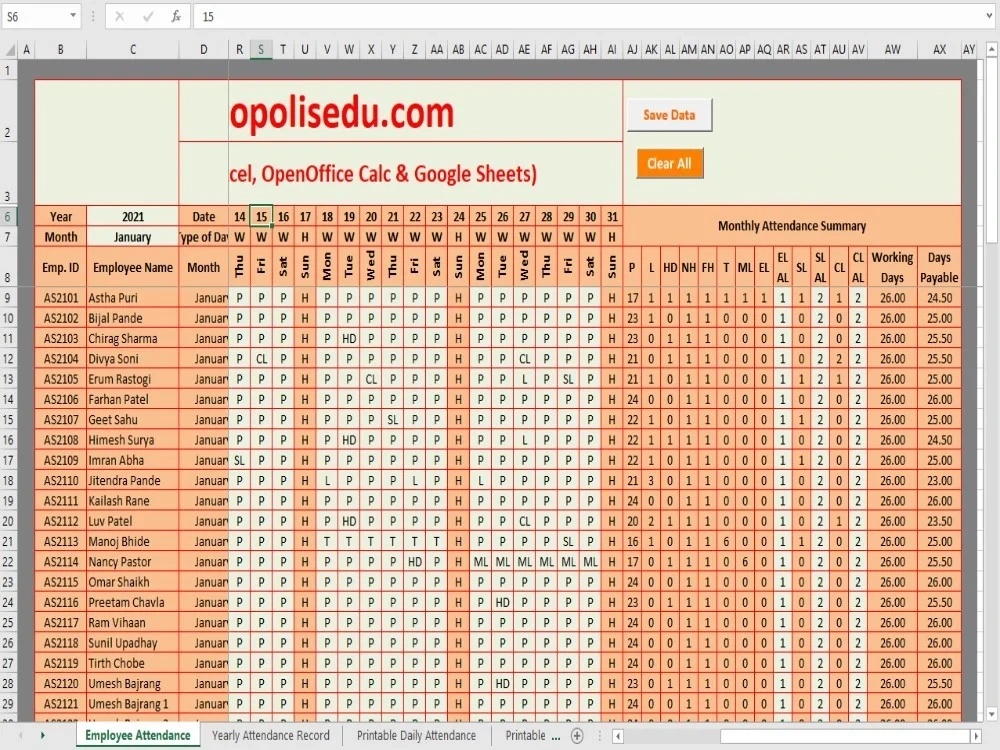
Task: Click the Insert Function fx icon
Action: tap(176, 17)
